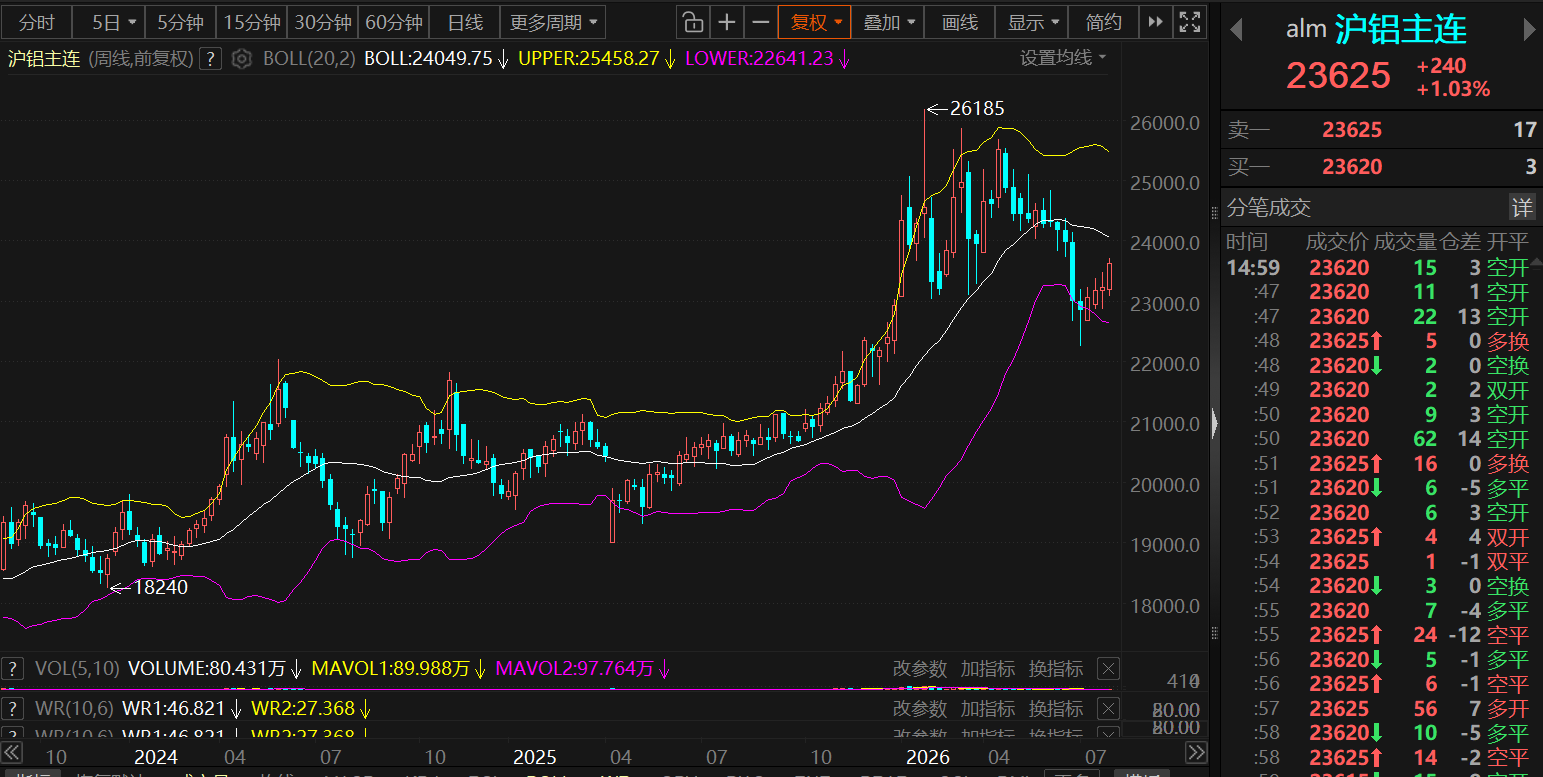Go to previous contract in quote panel

coord(1236,30)
